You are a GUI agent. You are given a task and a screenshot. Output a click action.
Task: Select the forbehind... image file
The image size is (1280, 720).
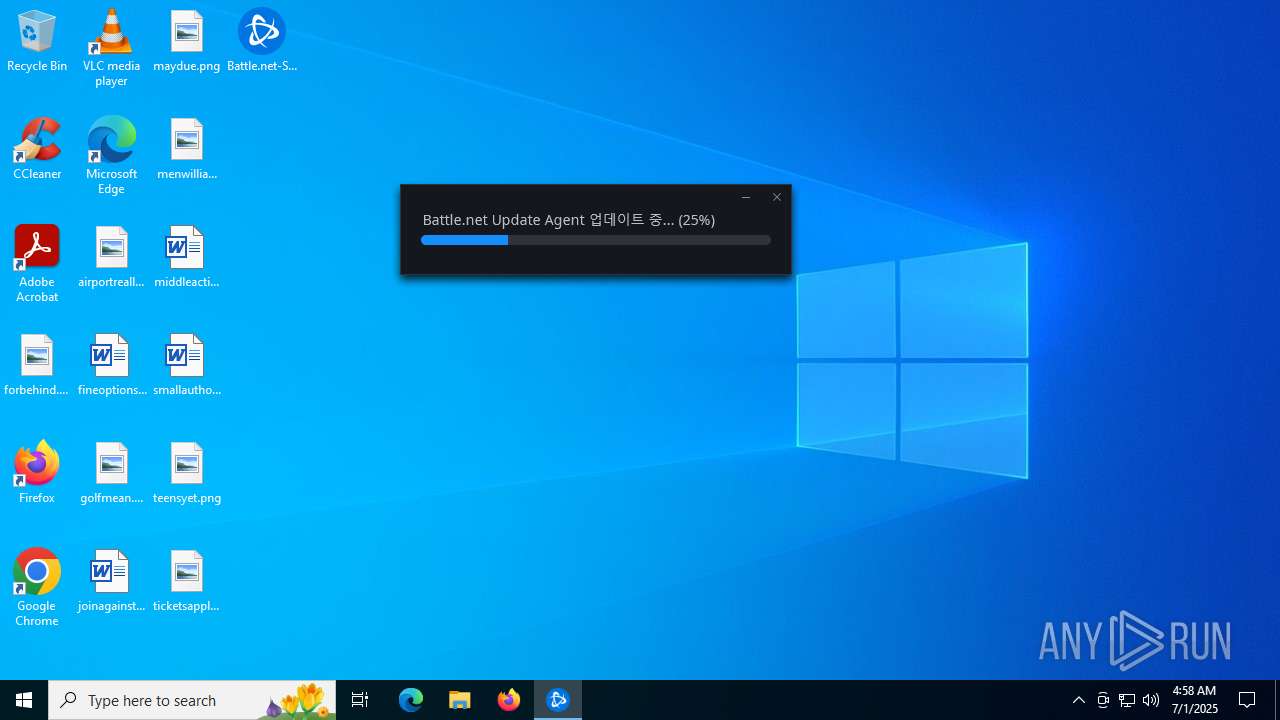(37, 365)
